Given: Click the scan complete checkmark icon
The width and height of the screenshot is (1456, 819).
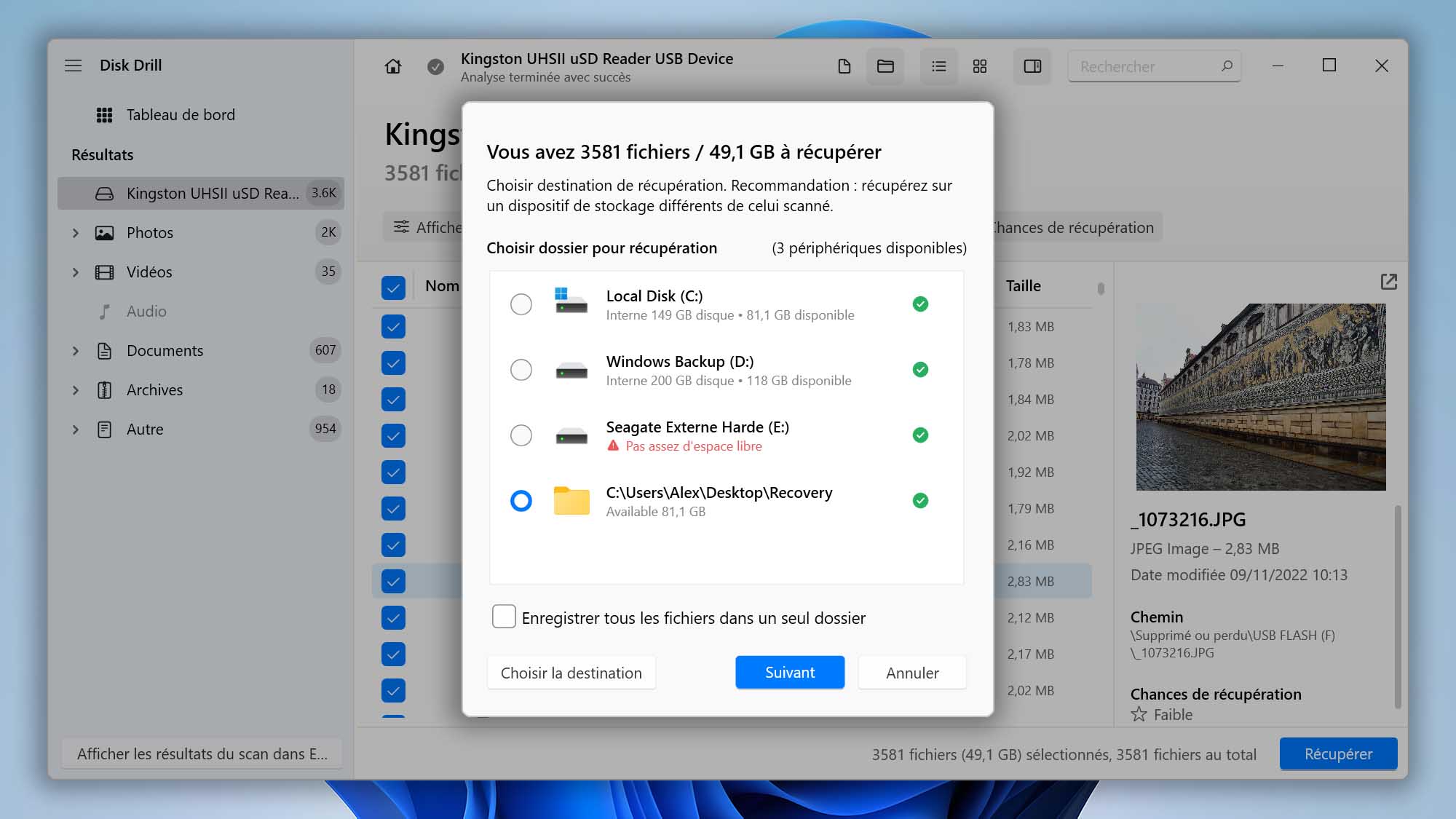Looking at the screenshot, I should pos(435,67).
